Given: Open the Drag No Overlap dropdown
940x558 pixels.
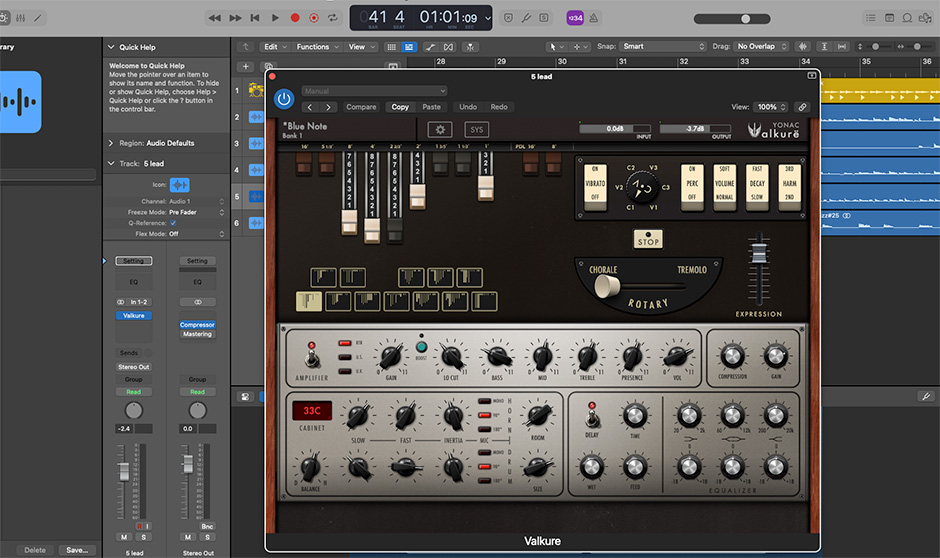Looking at the screenshot, I should [x=761, y=47].
